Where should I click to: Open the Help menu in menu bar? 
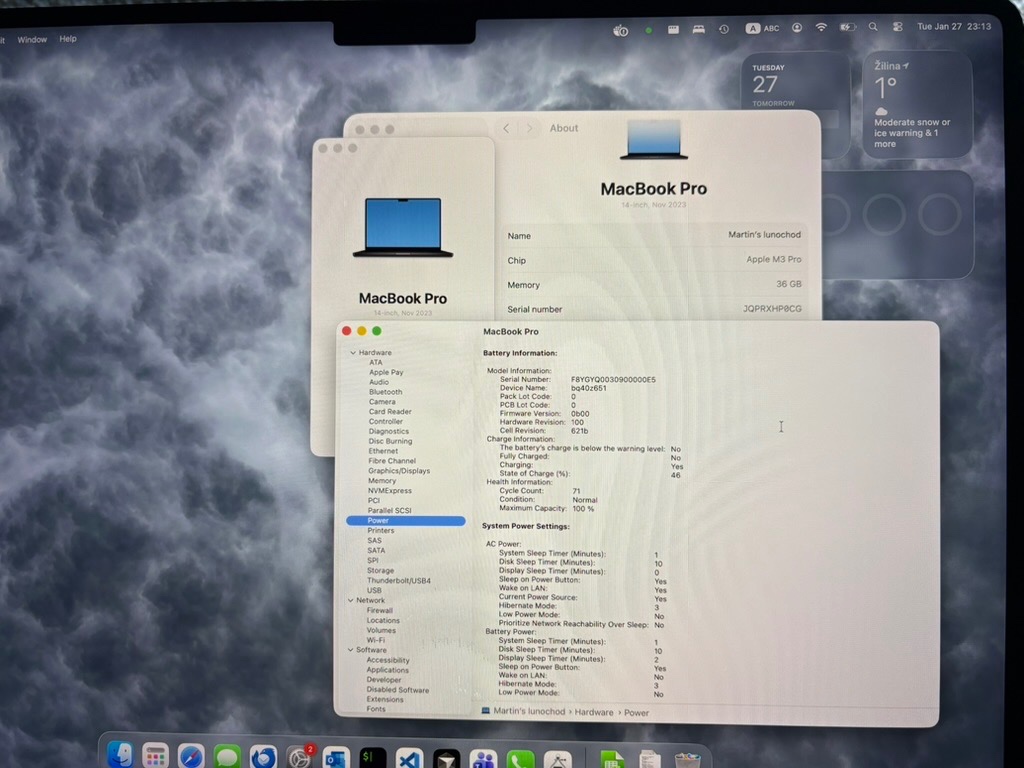pos(68,39)
